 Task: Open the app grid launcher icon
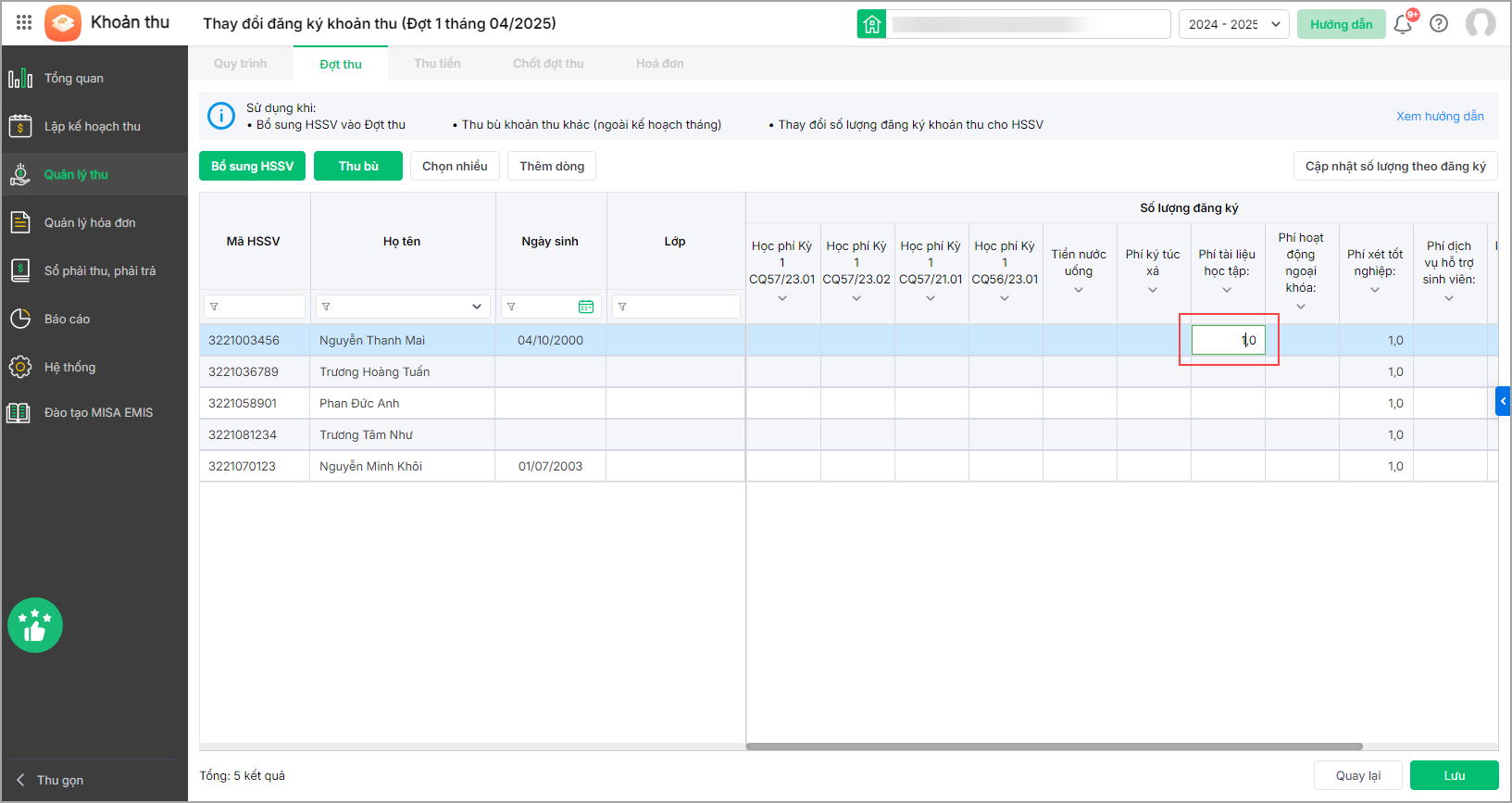click(24, 23)
